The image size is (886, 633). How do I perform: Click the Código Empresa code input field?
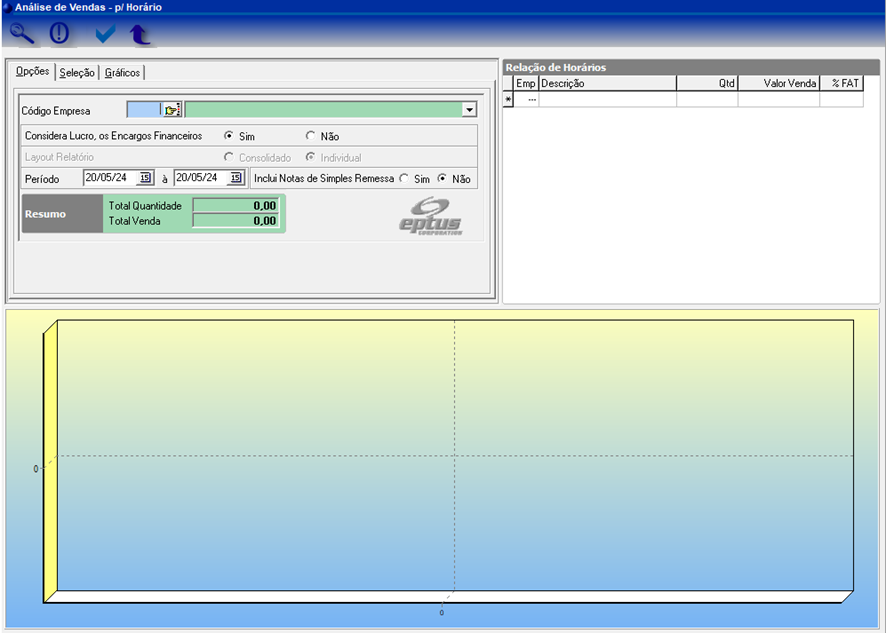pyautogui.click(x=143, y=110)
